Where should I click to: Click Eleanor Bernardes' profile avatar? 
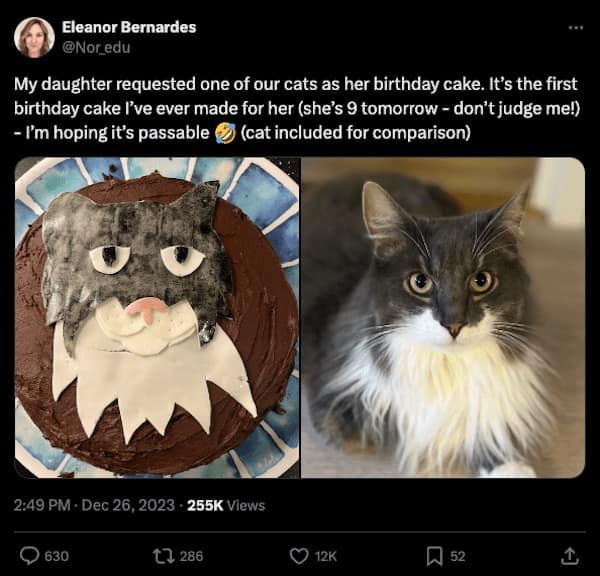tap(34, 37)
